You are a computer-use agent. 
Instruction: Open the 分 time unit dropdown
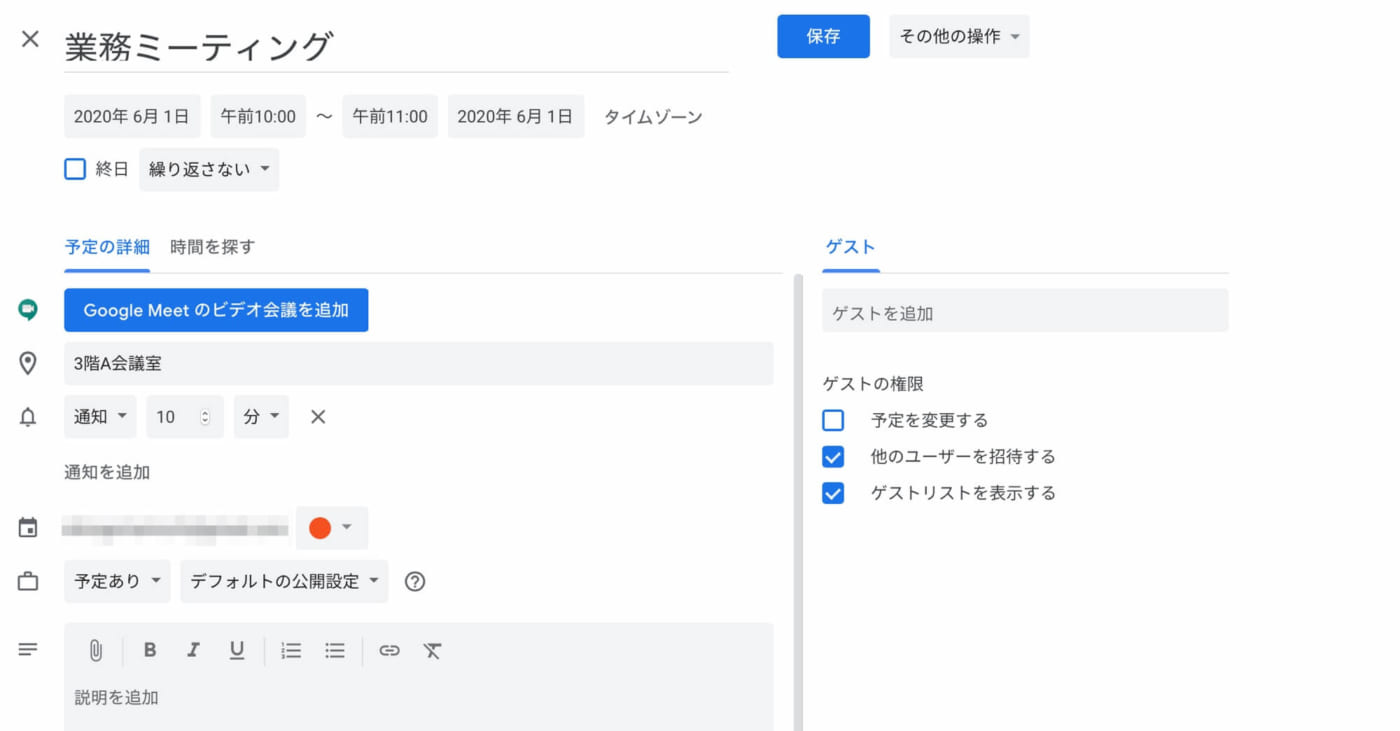pos(261,417)
